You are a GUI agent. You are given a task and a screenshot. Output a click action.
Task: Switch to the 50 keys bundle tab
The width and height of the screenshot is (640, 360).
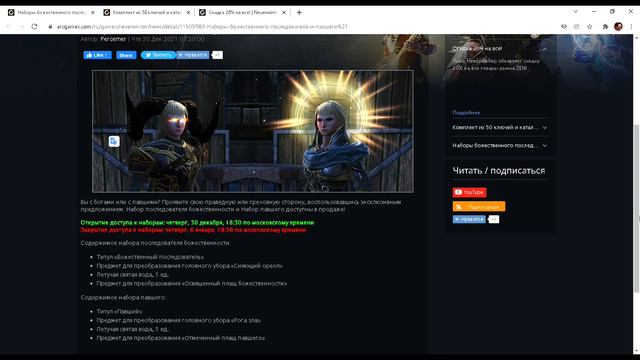[x=147, y=13]
